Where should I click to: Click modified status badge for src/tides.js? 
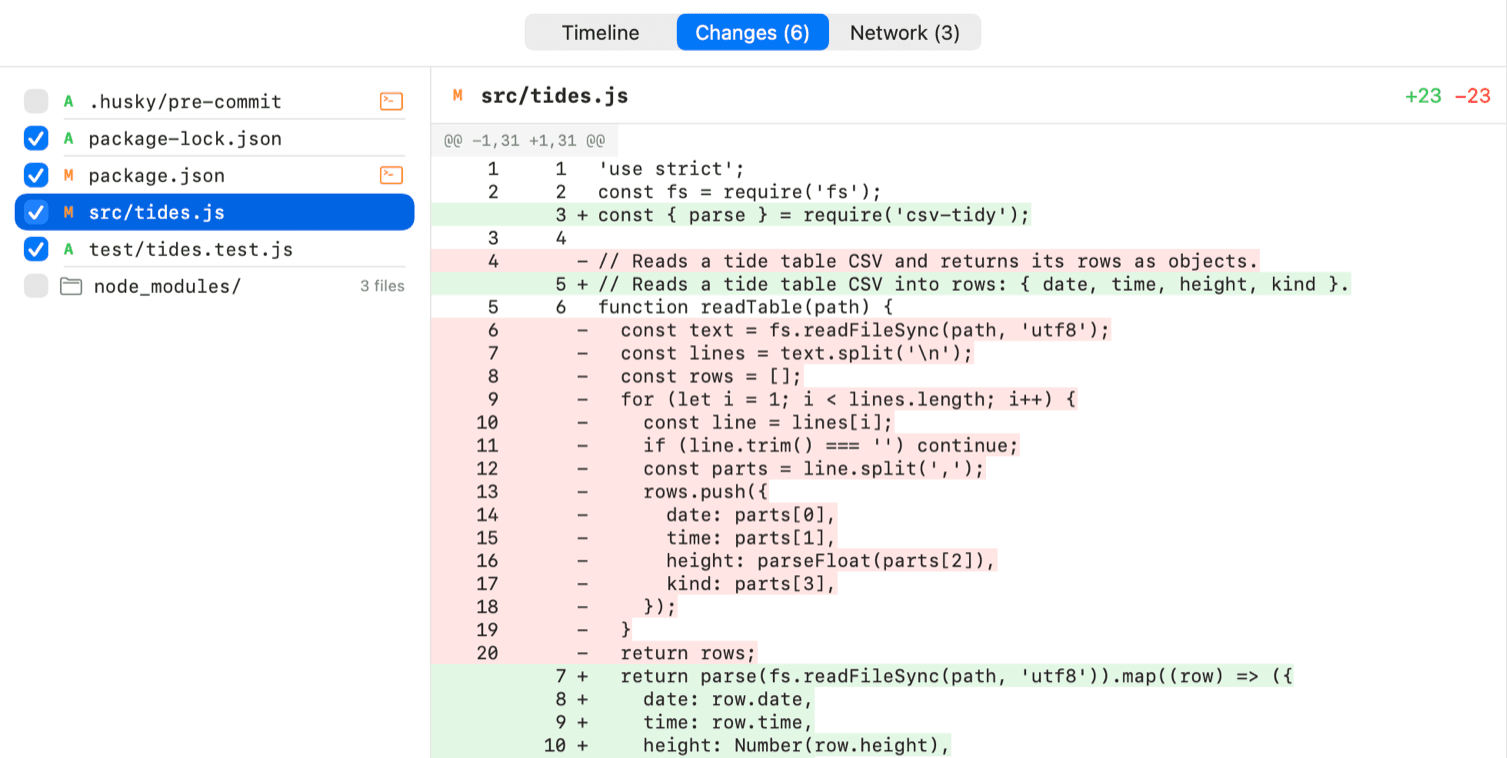tap(68, 212)
